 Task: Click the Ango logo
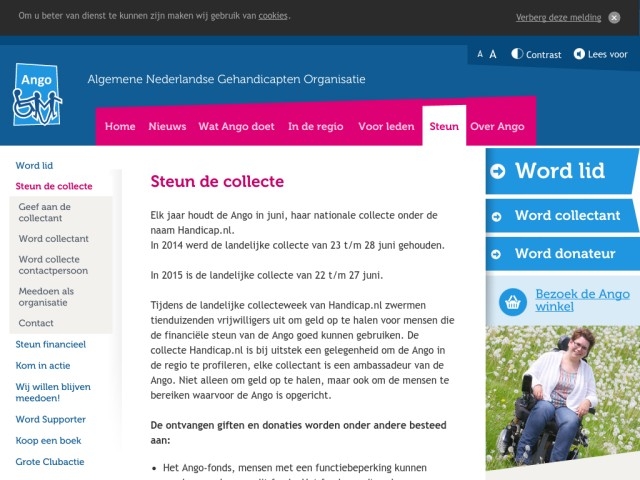(x=37, y=94)
